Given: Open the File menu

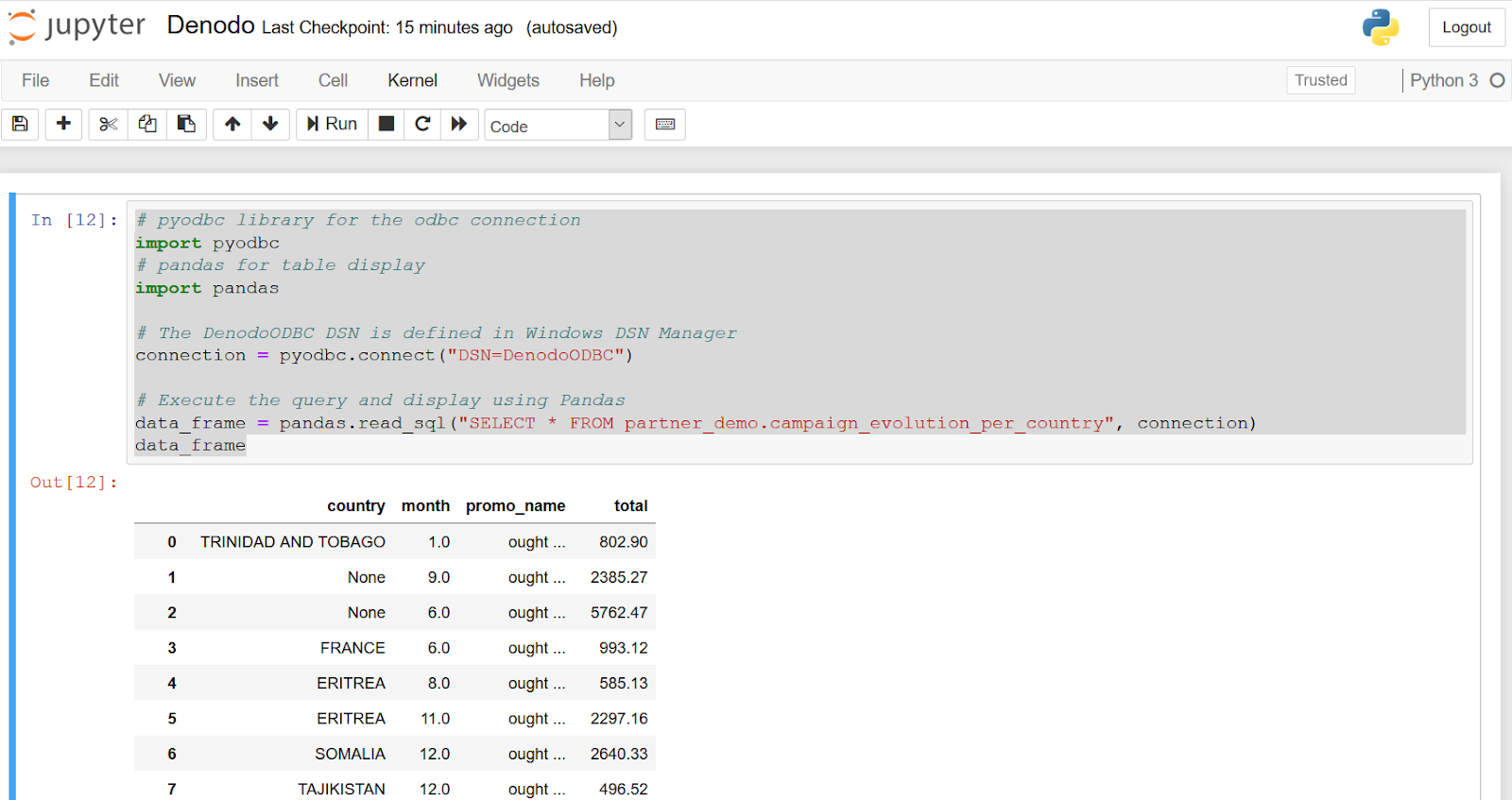Looking at the screenshot, I should click(36, 80).
